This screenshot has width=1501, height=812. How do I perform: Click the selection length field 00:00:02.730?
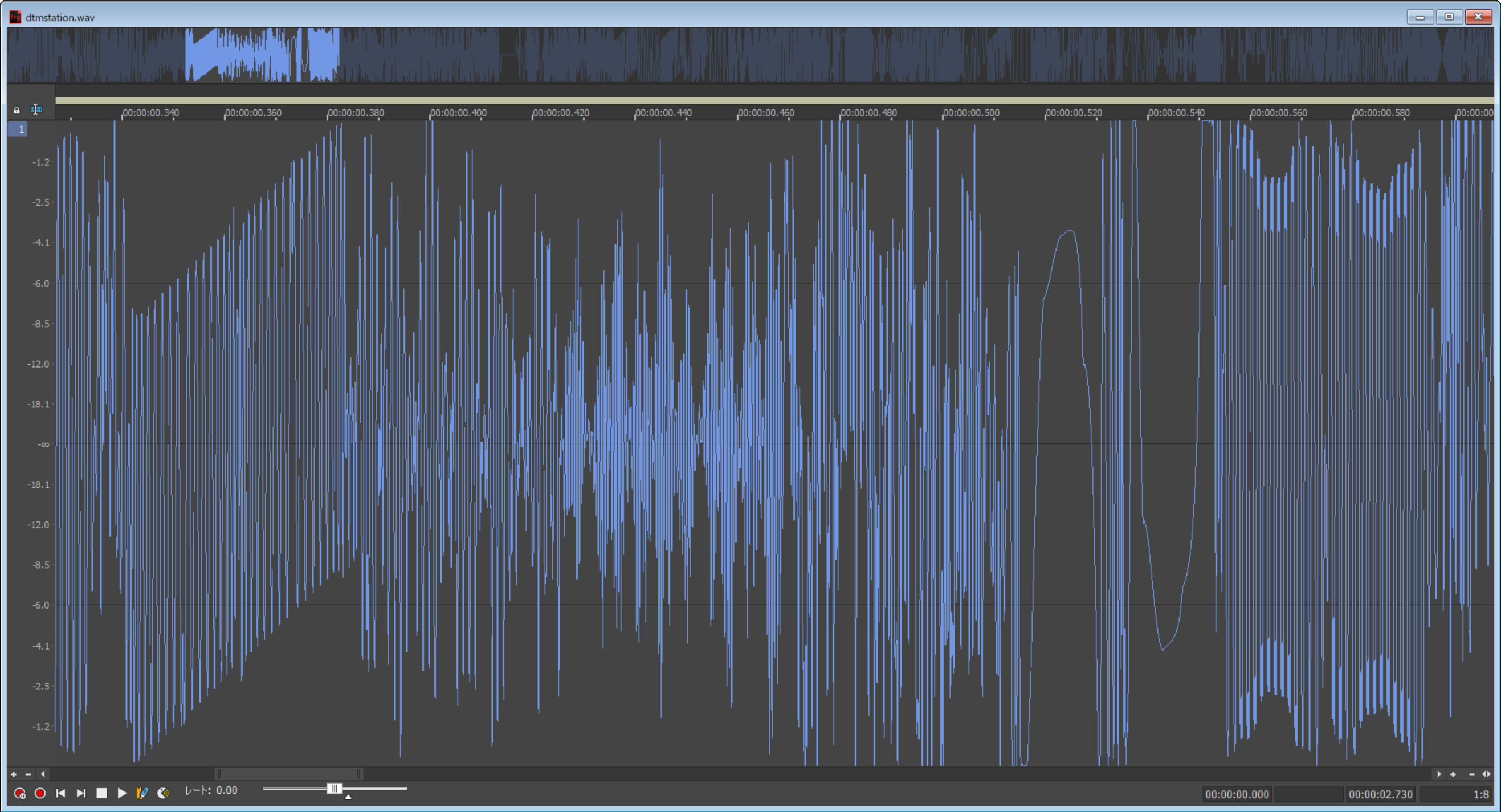1380,794
